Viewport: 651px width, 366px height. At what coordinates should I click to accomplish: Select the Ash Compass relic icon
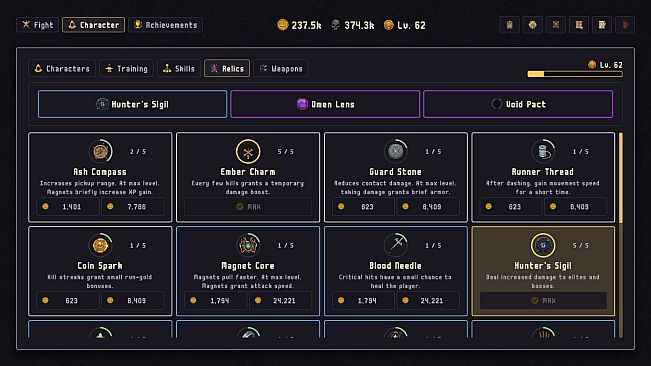pyautogui.click(x=100, y=151)
